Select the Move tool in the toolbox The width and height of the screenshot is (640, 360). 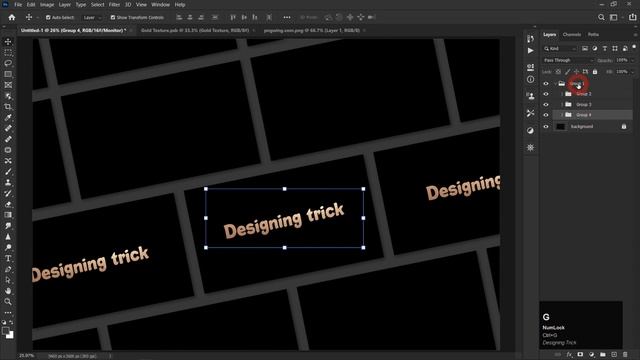click(x=8, y=42)
